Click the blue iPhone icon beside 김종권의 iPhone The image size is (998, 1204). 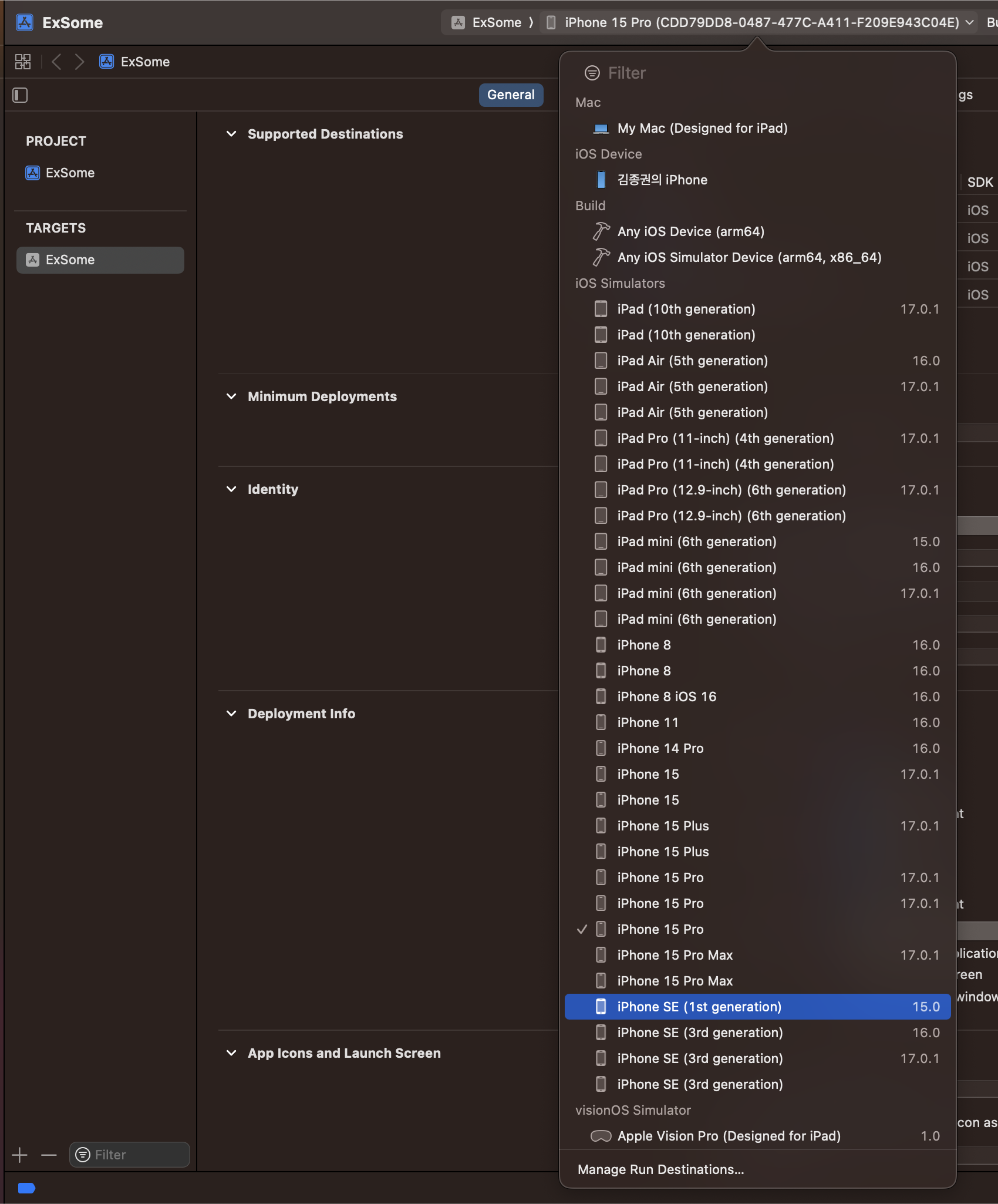601,180
